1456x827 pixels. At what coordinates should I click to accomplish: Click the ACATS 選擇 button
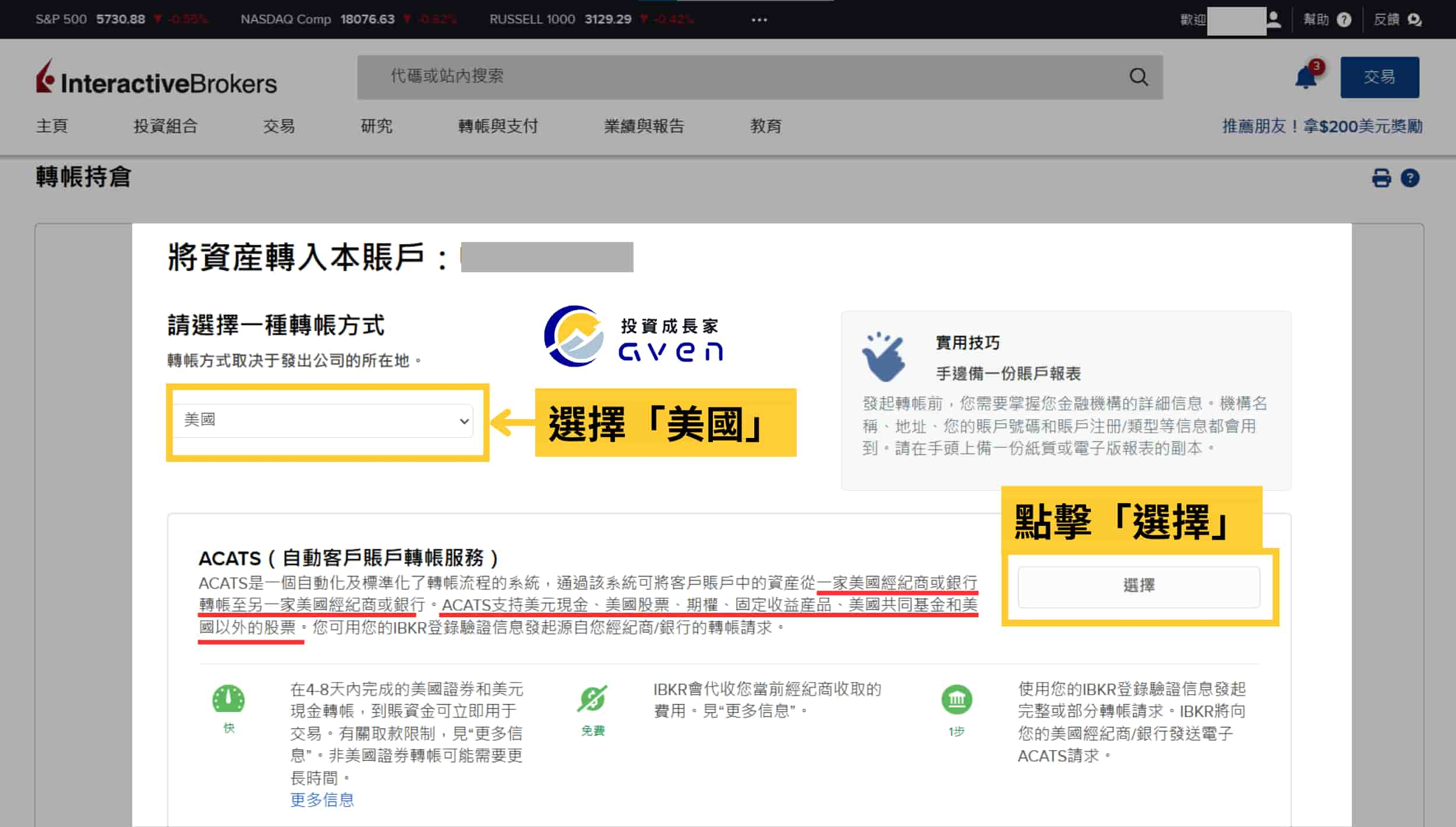(x=1139, y=586)
